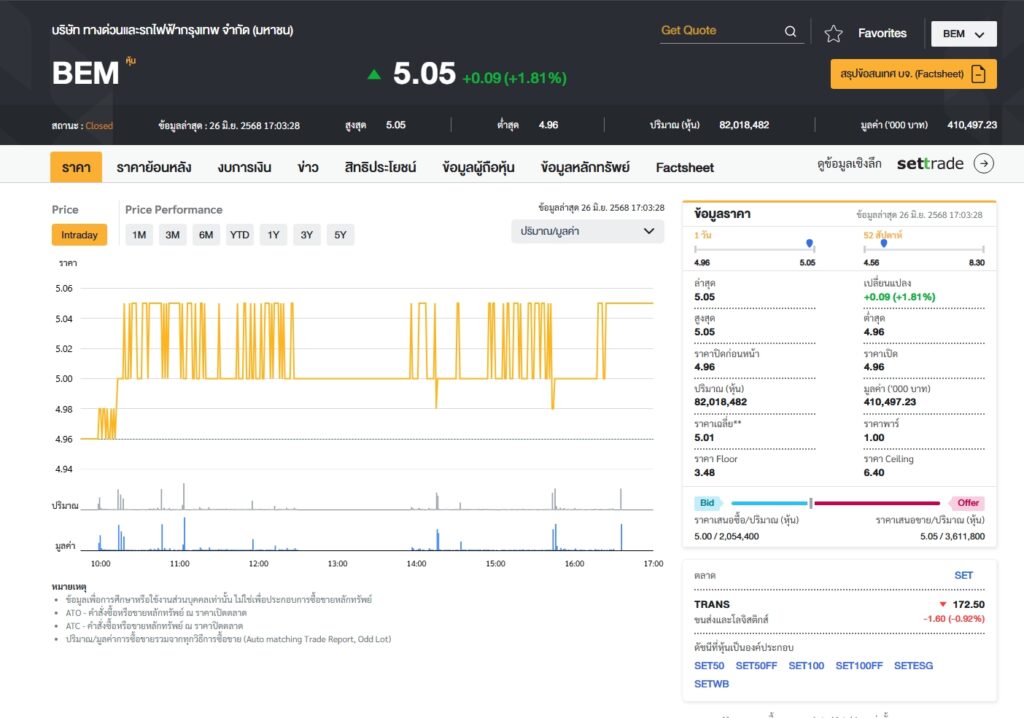Screen dimensions: 1024x718
Task: Click the 52-week high value 8.30
Action: click(x=976, y=263)
